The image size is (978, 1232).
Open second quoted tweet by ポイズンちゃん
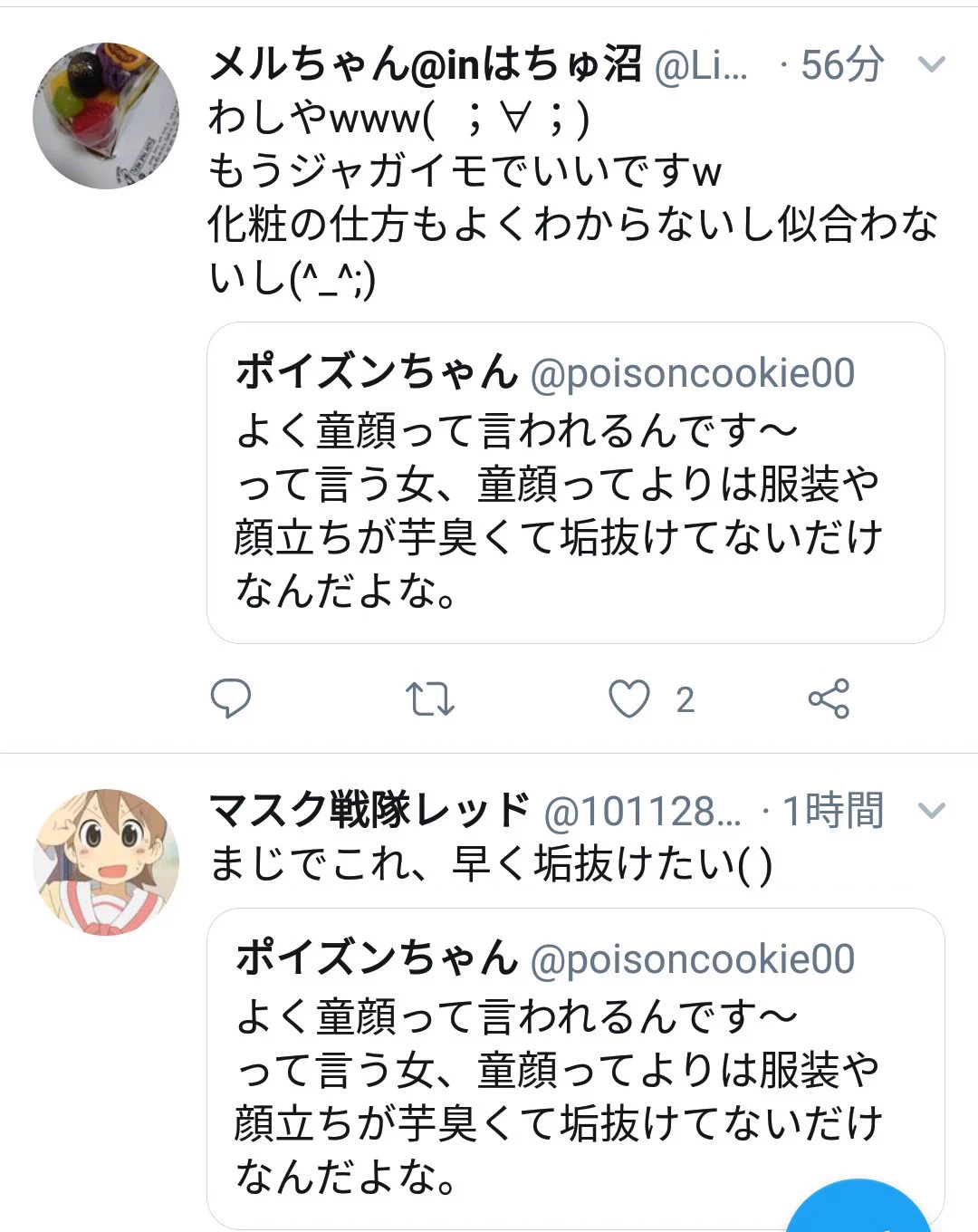tap(576, 1069)
